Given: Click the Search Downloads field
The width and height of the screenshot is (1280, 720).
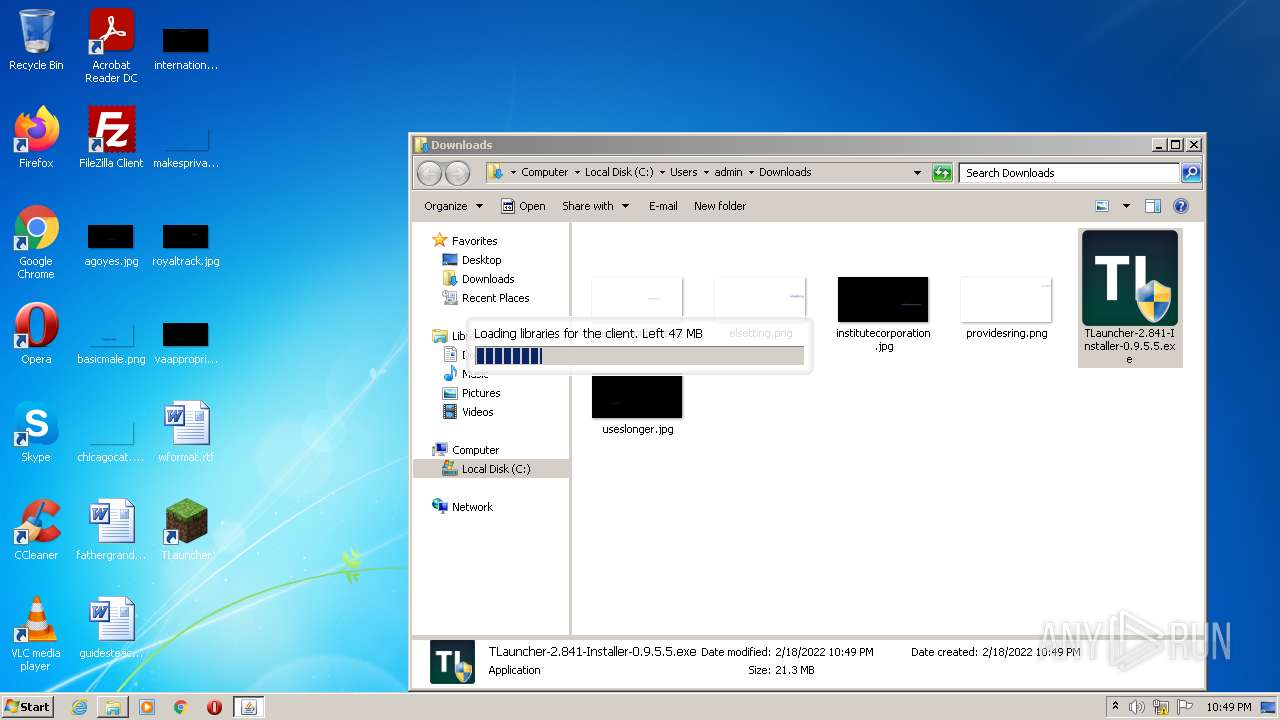Looking at the screenshot, I should point(1069,173).
